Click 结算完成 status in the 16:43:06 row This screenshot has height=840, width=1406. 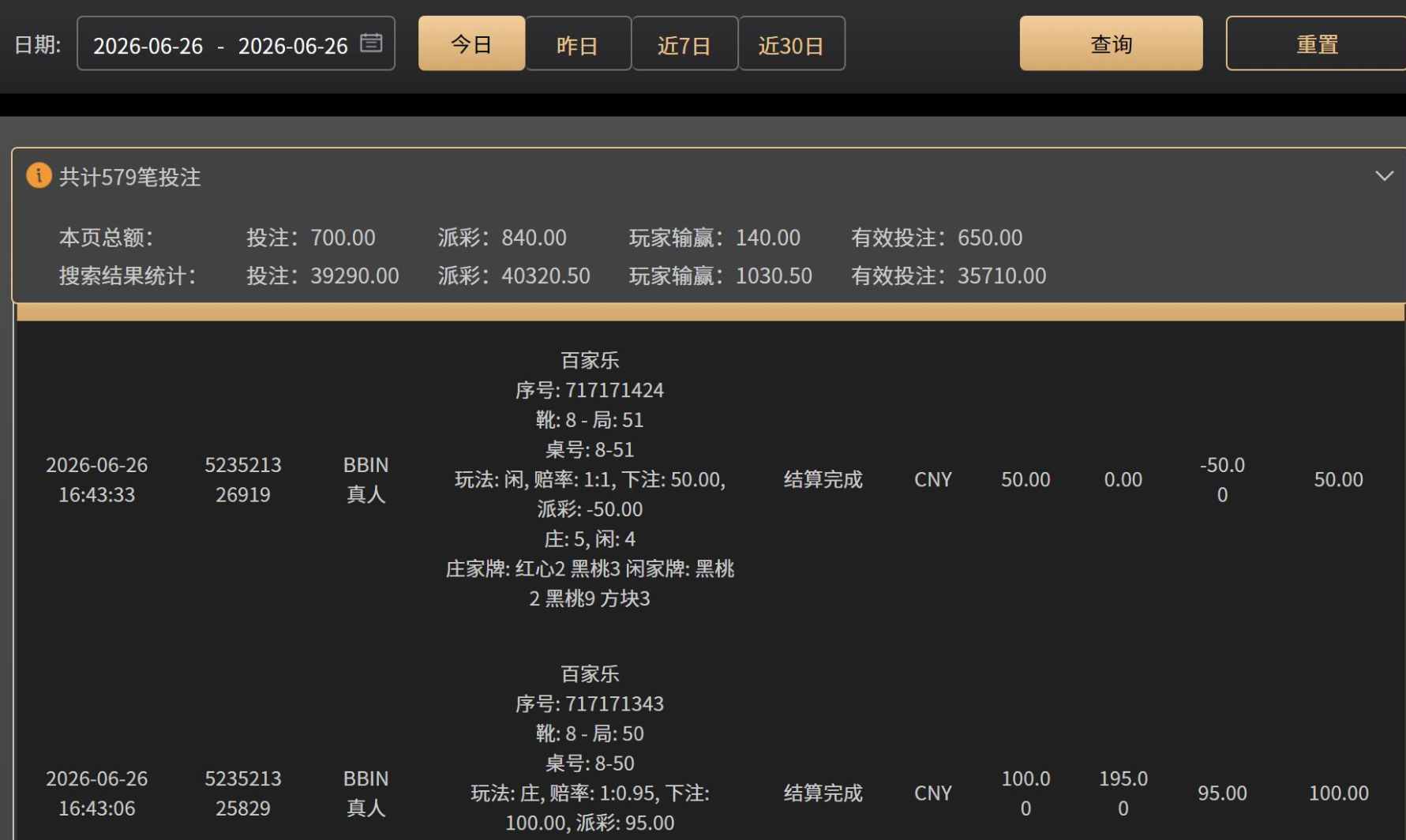(x=823, y=793)
